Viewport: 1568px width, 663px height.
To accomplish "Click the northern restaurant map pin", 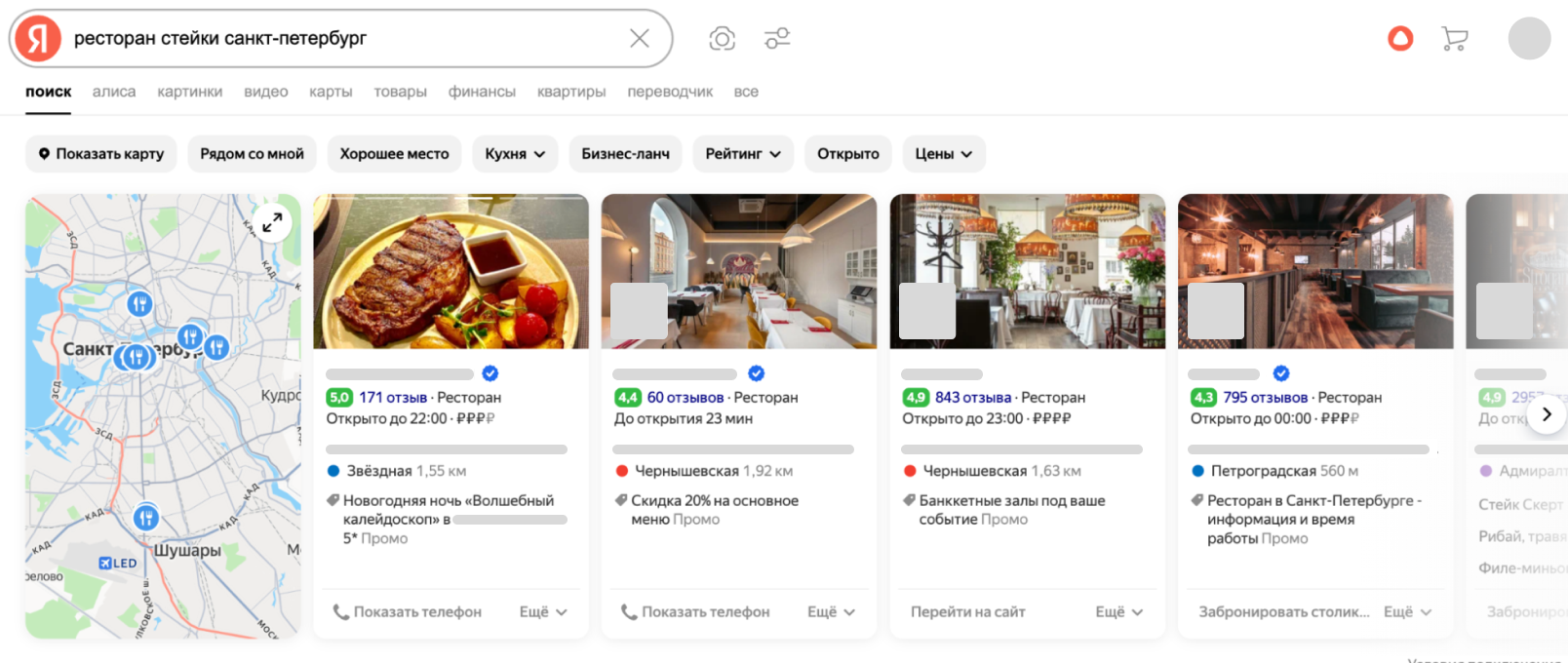I will (x=139, y=304).
